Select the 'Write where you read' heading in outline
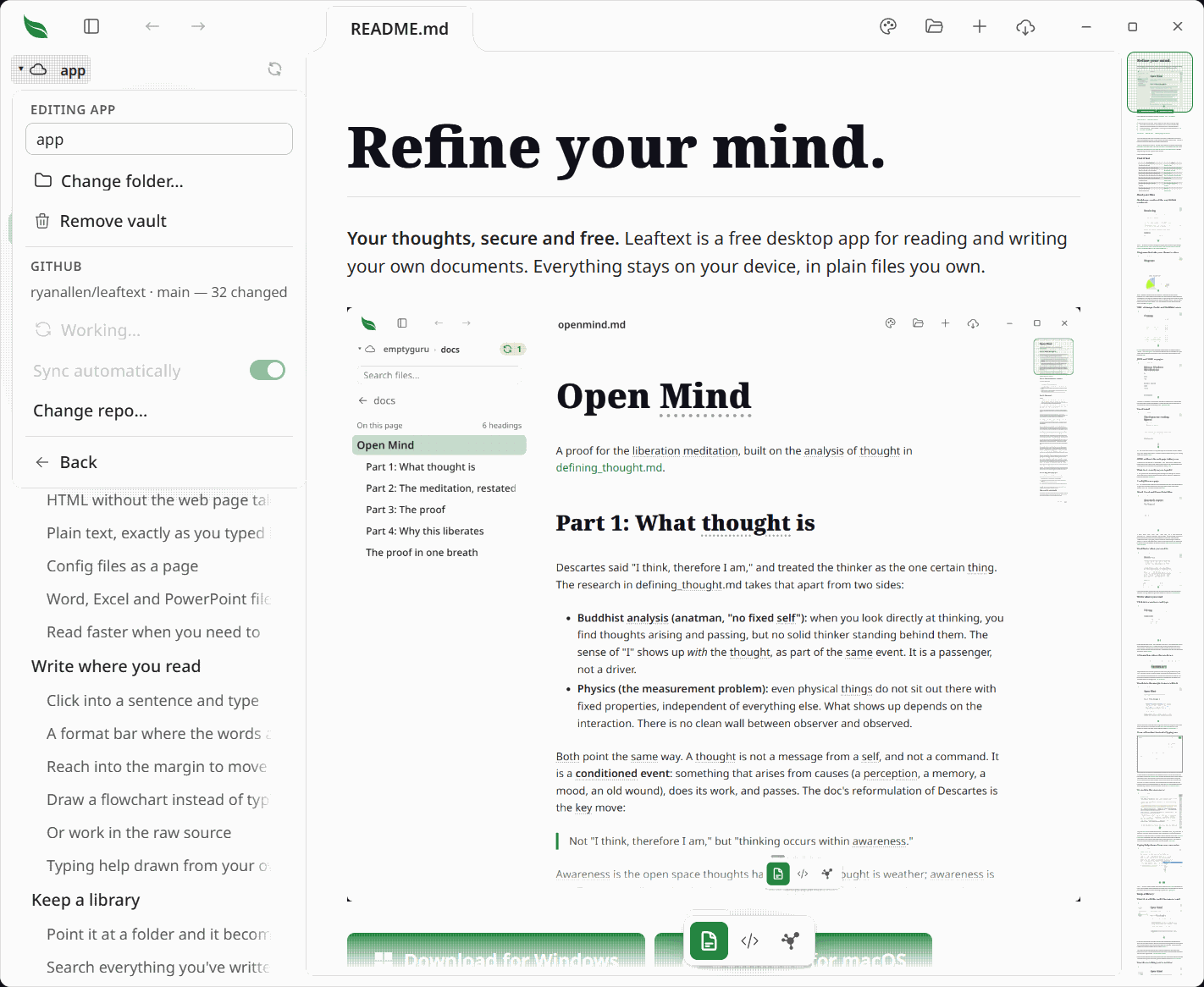This screenshot has height=987, width=1204. coord(116,666)
